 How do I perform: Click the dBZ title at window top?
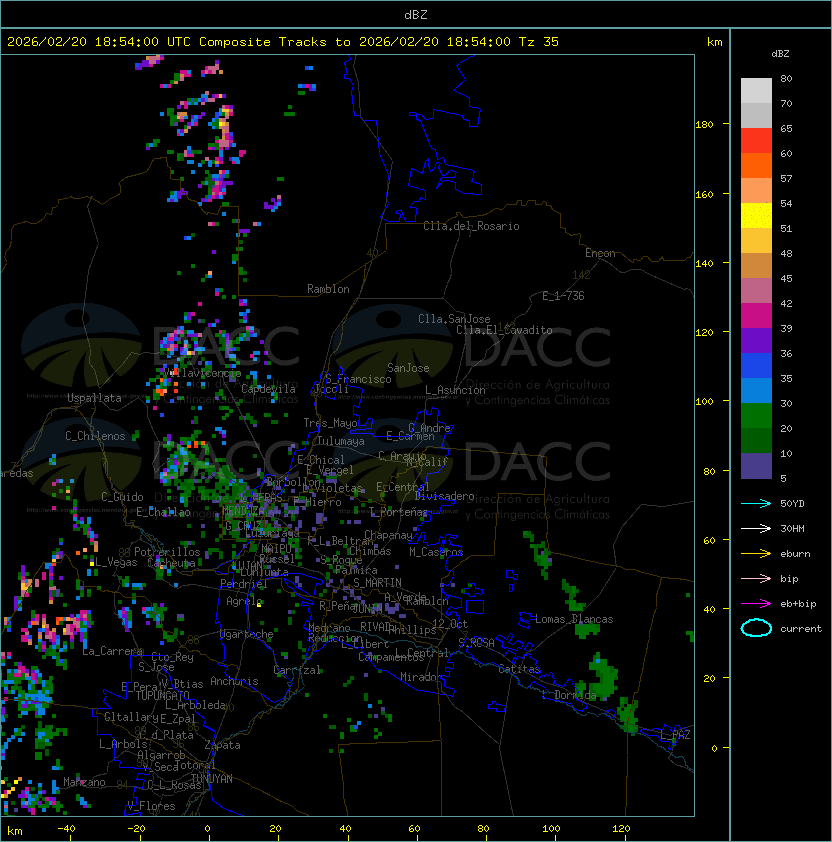[x=416, y=15]
